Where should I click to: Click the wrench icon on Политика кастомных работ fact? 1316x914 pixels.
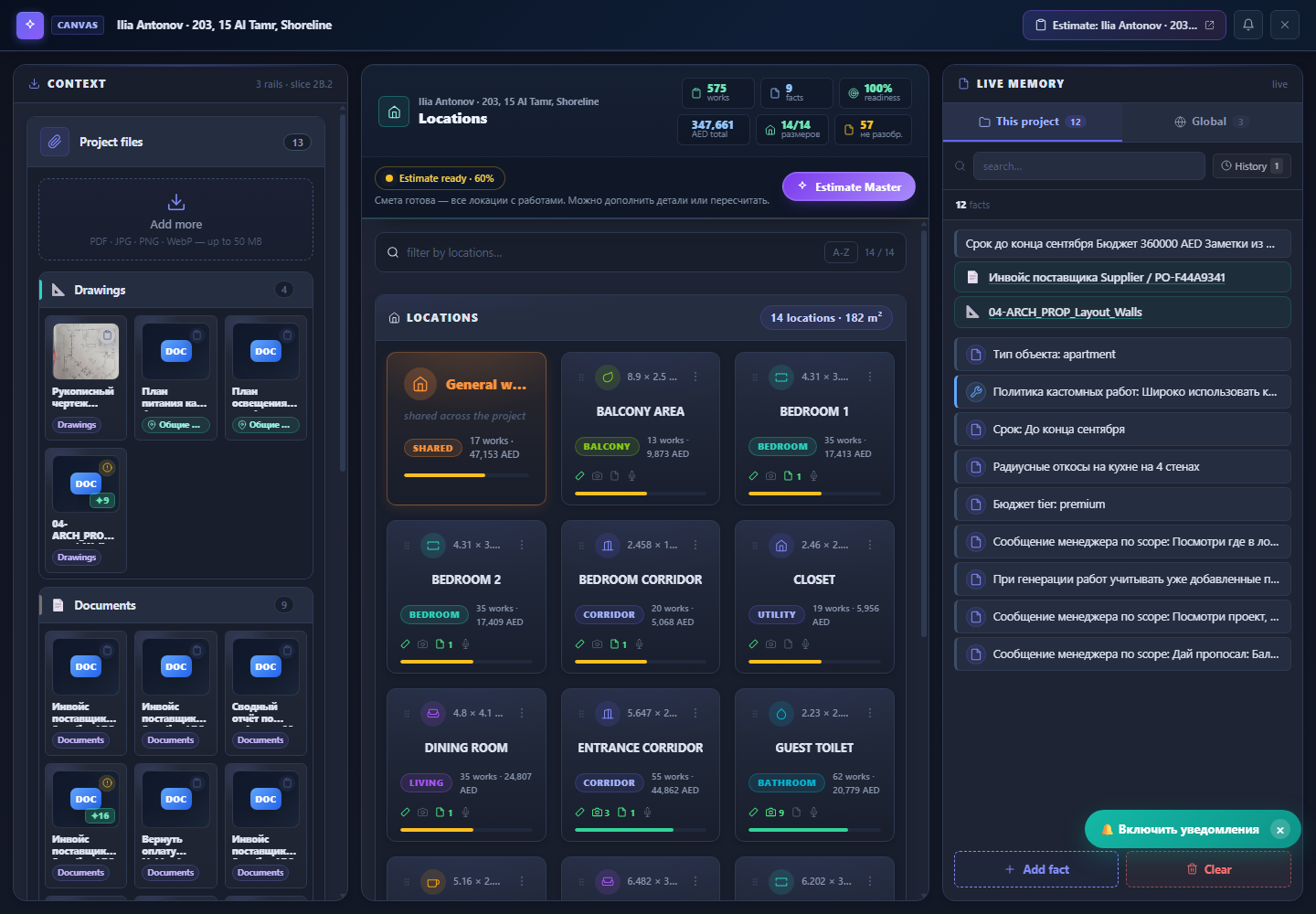pyautogui.click(x=975, y=392)
